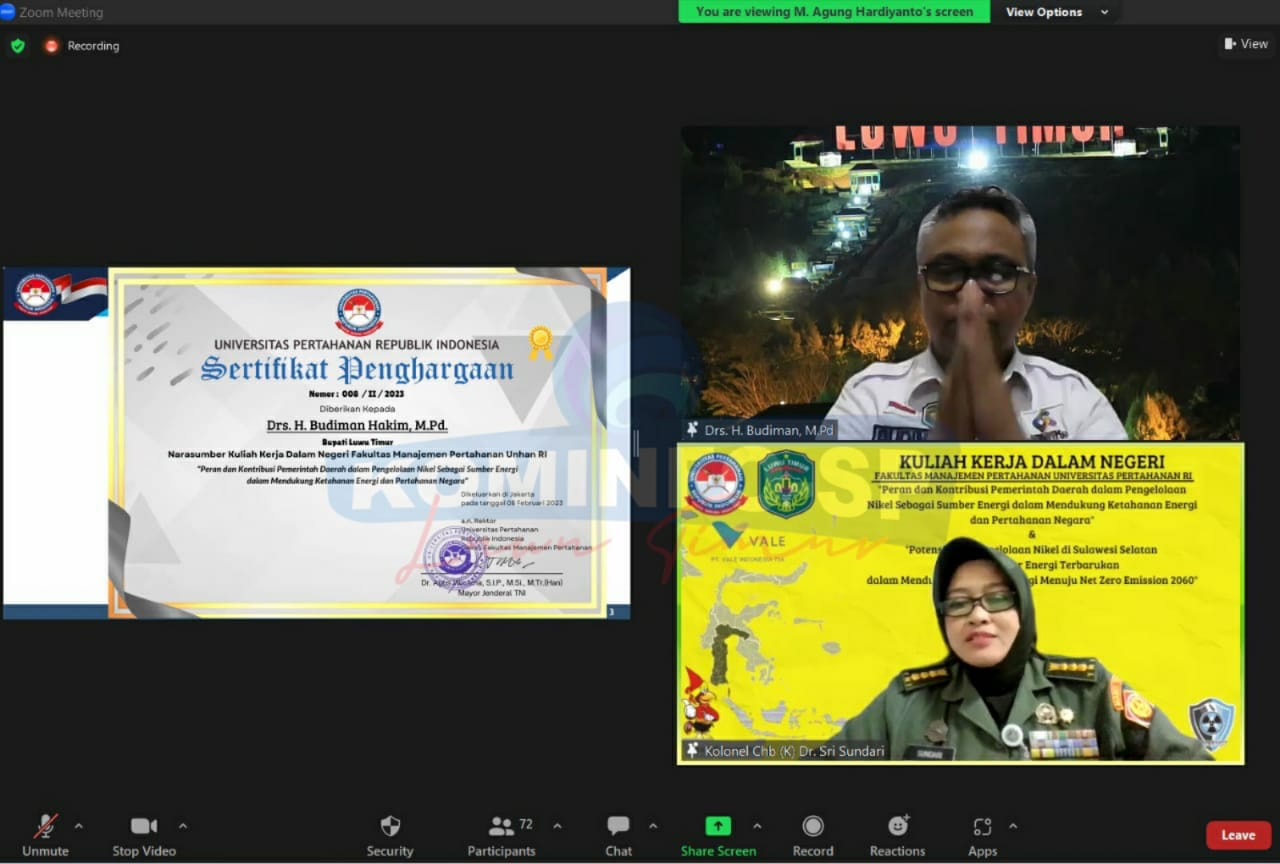Click the Zoom Meeting title icon
This screenshot has height=864, width=1280.
point(8,12)
